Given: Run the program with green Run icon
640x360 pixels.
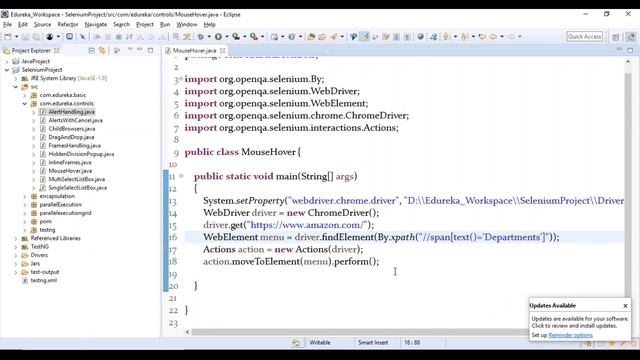Looking at the screenshot, I should pos(218,37).
